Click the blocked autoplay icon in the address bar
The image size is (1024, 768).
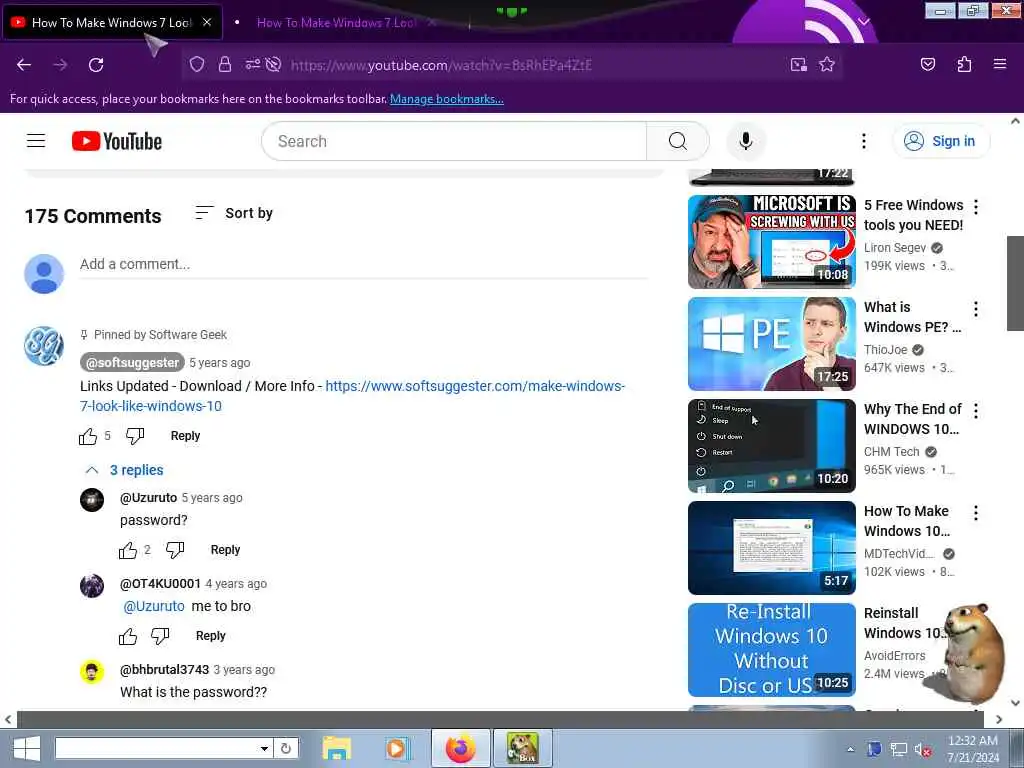pos(274,64)
